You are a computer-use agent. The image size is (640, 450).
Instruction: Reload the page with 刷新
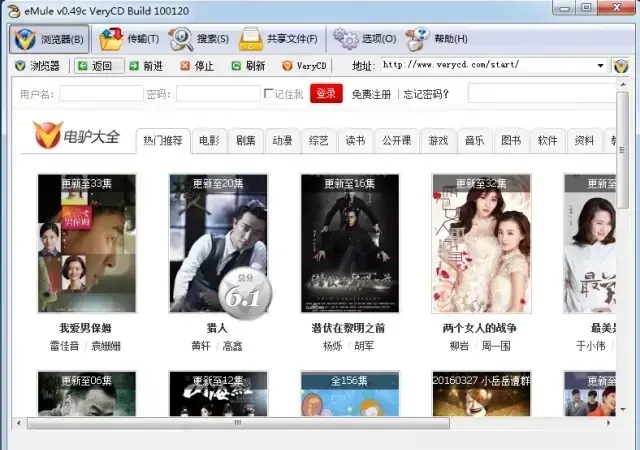(248, 66)
